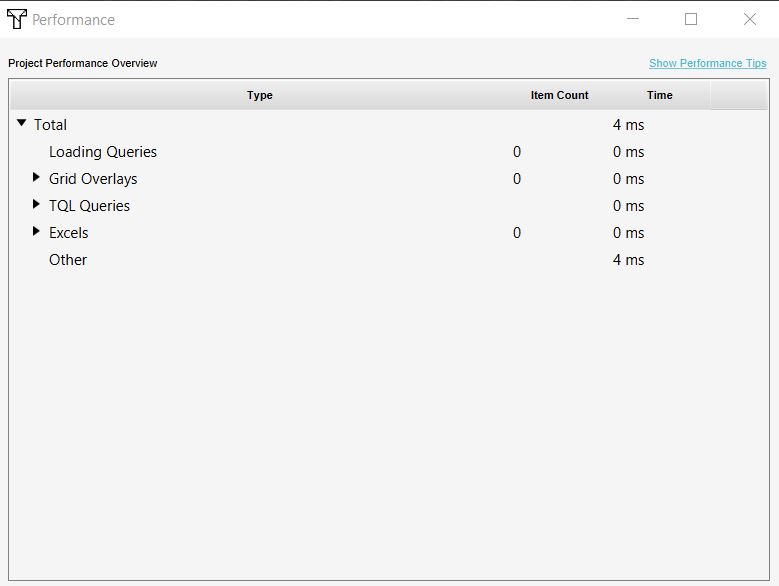Image resolution: width=779 pixels, height=586 pixels.
Task: Collapse the Total tree node arrow
Action: point(22,124)
